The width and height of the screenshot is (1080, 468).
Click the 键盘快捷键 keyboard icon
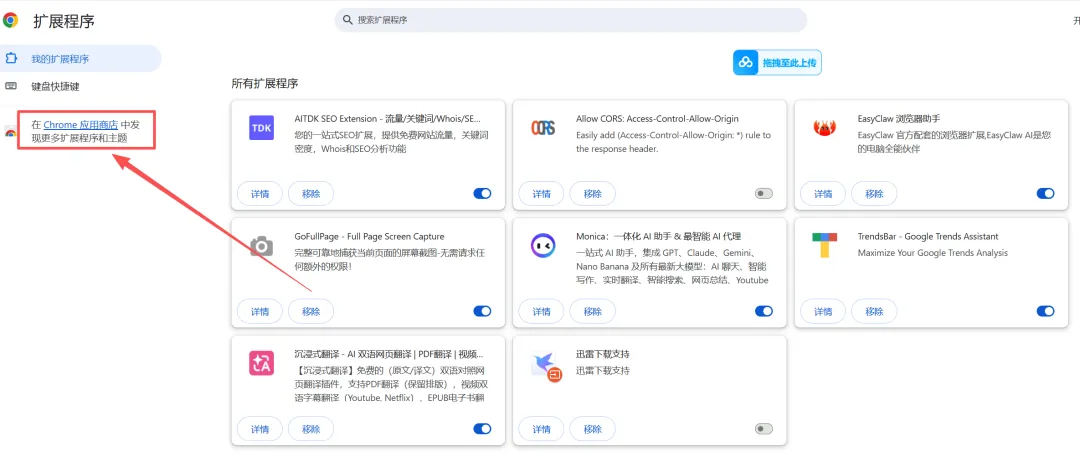click(x=11, y=86)
